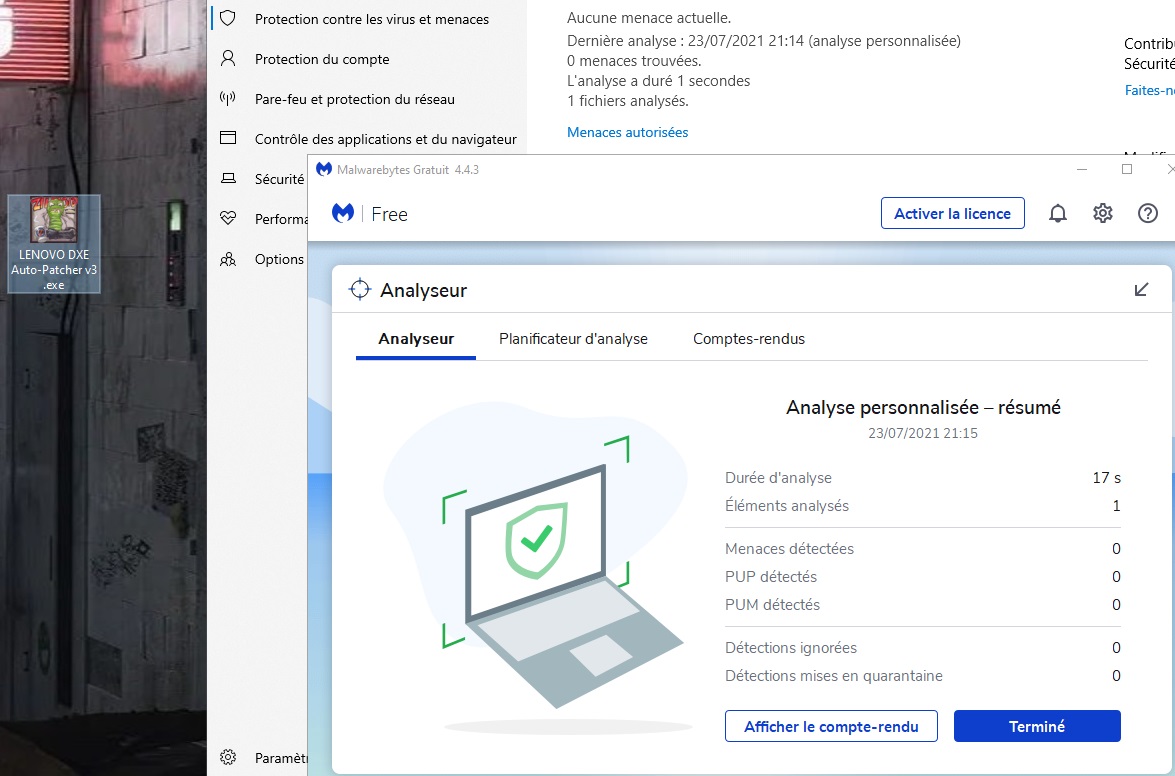This screenshot has width=1175, height=776.
Task: Switch to the Analyseur tab
Action: (416, 339)
